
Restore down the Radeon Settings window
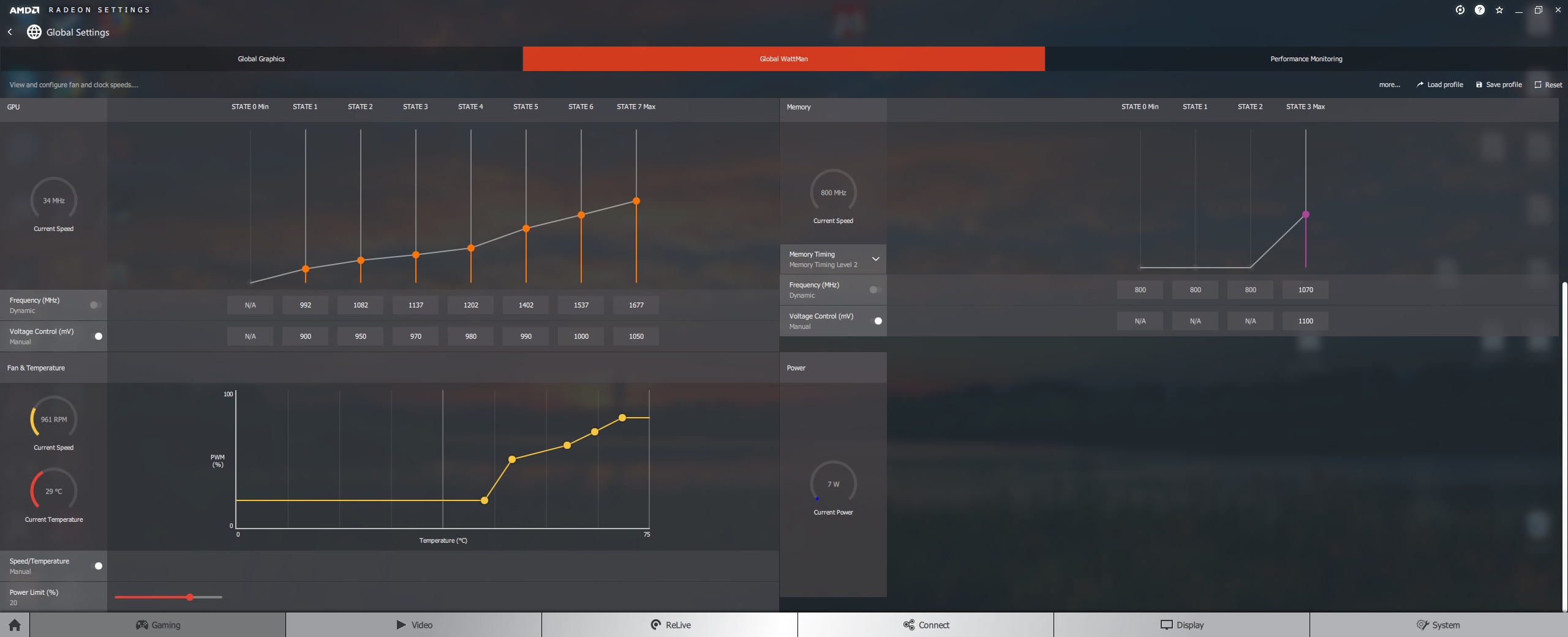pyautogui.click(x=1539, y=10)
